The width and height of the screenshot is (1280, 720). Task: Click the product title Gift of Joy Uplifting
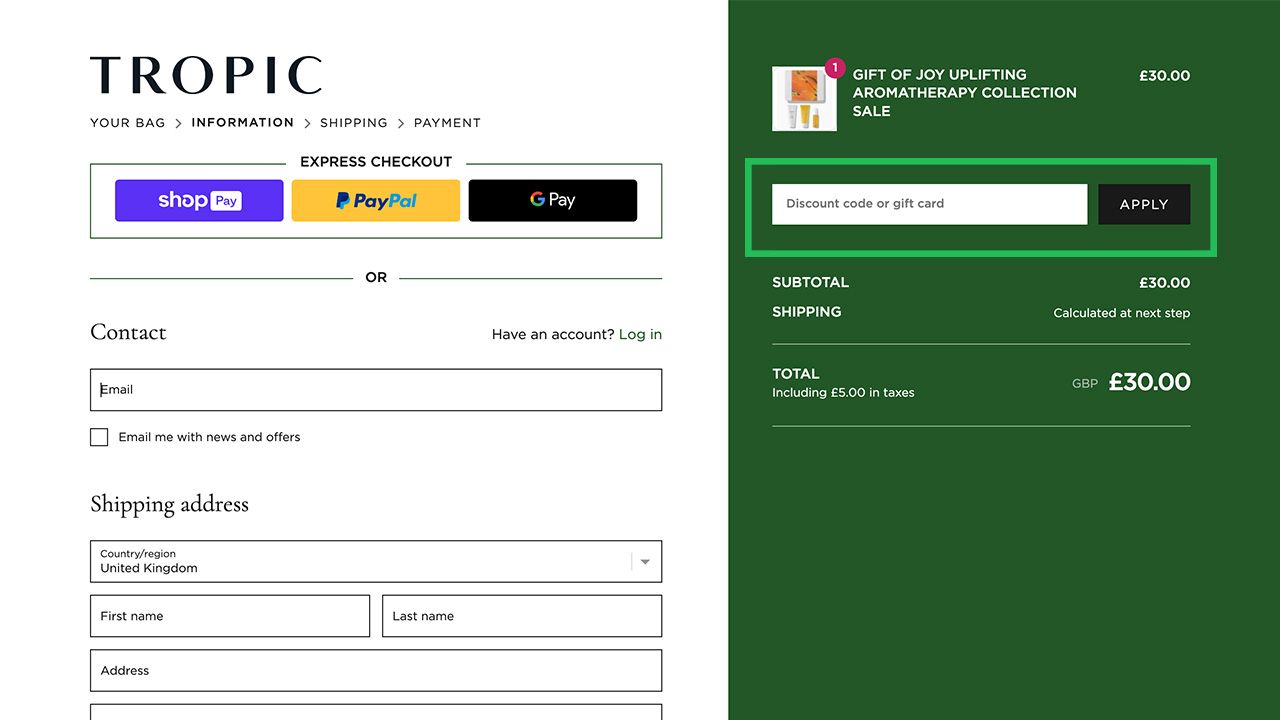(x=965, y=93)
